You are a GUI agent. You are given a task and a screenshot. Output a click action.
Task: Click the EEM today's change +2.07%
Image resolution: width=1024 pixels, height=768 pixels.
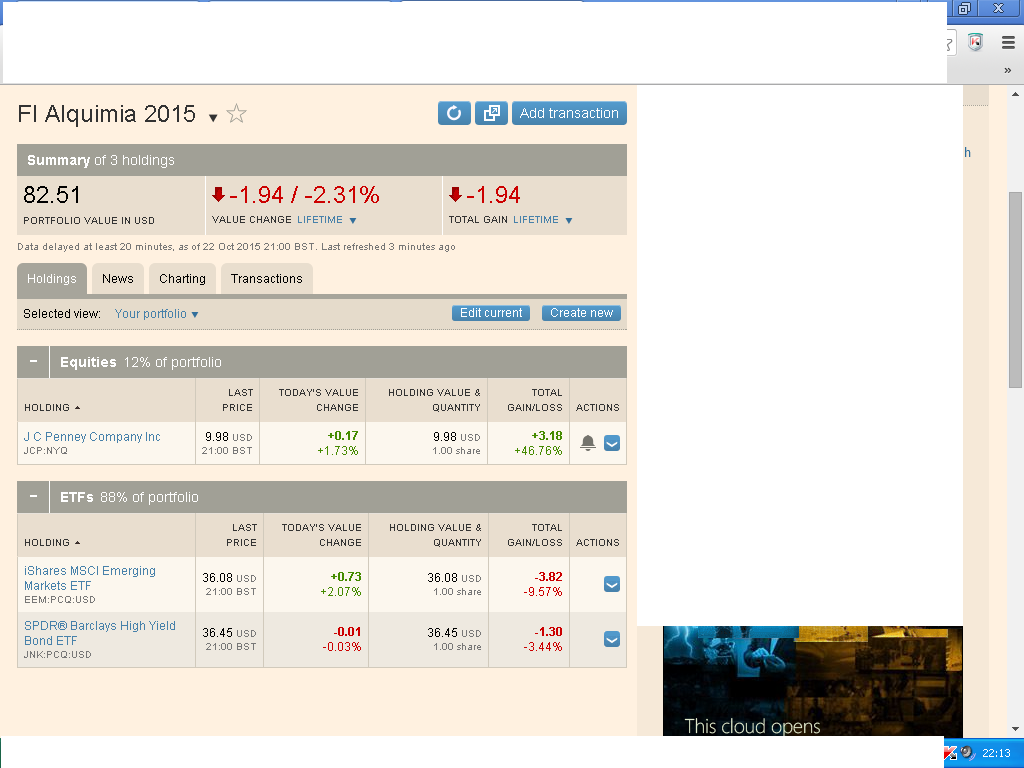[x=340, y=592]
